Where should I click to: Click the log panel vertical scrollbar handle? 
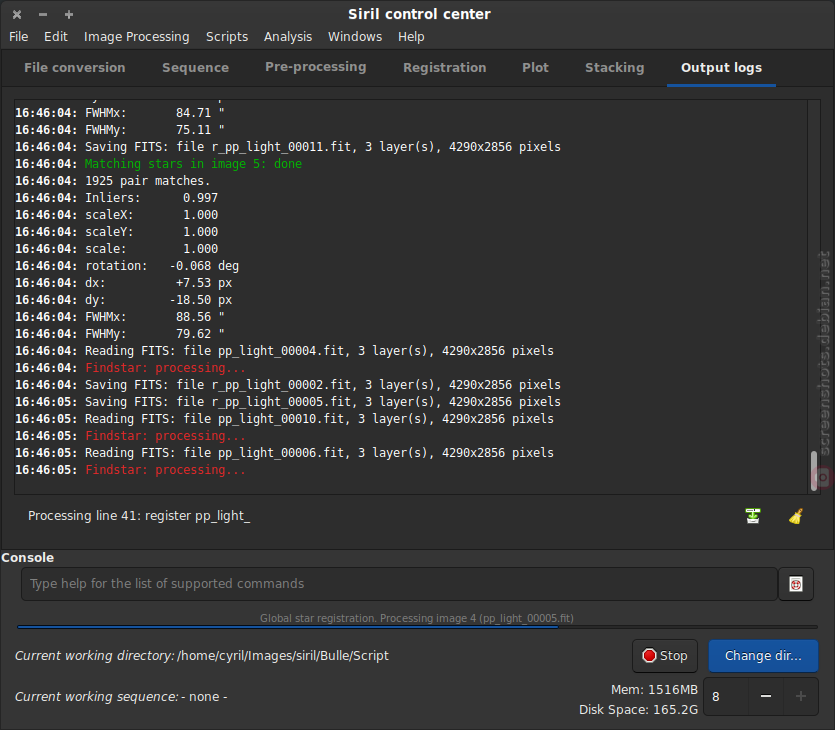pos(814,471)
